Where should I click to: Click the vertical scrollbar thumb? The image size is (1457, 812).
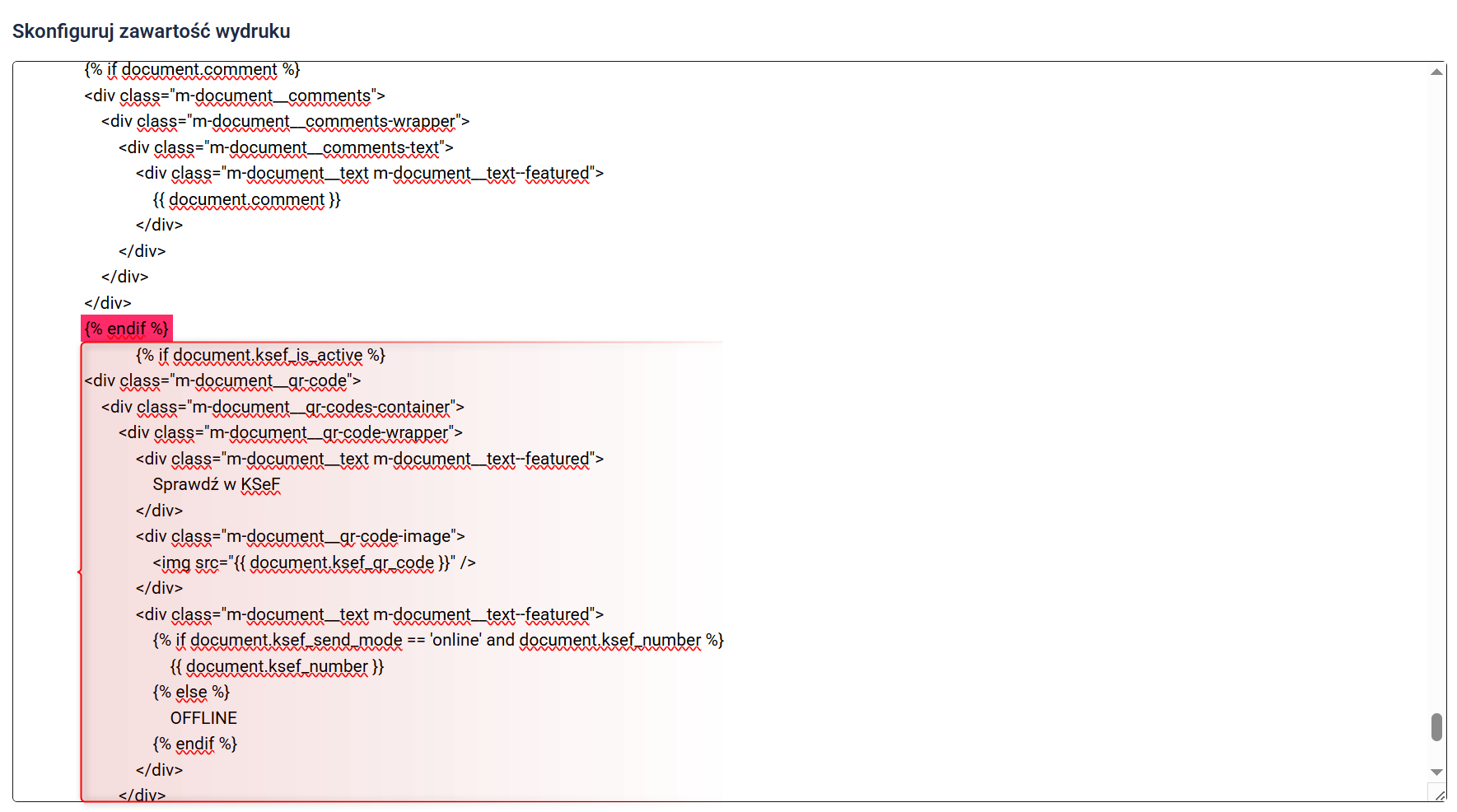click(x=1436, y=727)
